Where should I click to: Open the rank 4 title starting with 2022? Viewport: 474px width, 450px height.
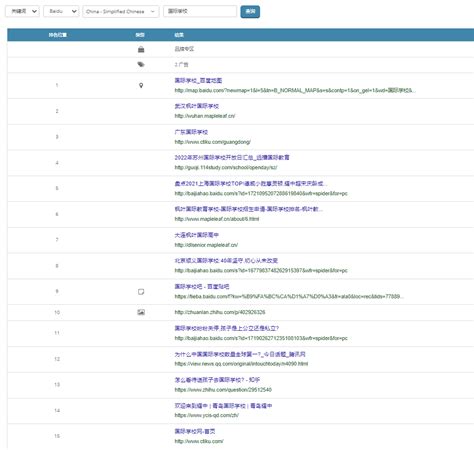click(x=232, y=157)
